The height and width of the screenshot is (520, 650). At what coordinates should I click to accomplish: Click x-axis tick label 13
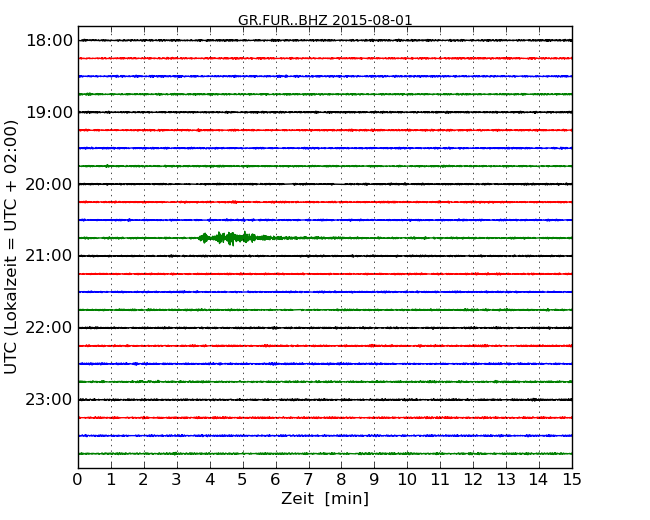506,479
